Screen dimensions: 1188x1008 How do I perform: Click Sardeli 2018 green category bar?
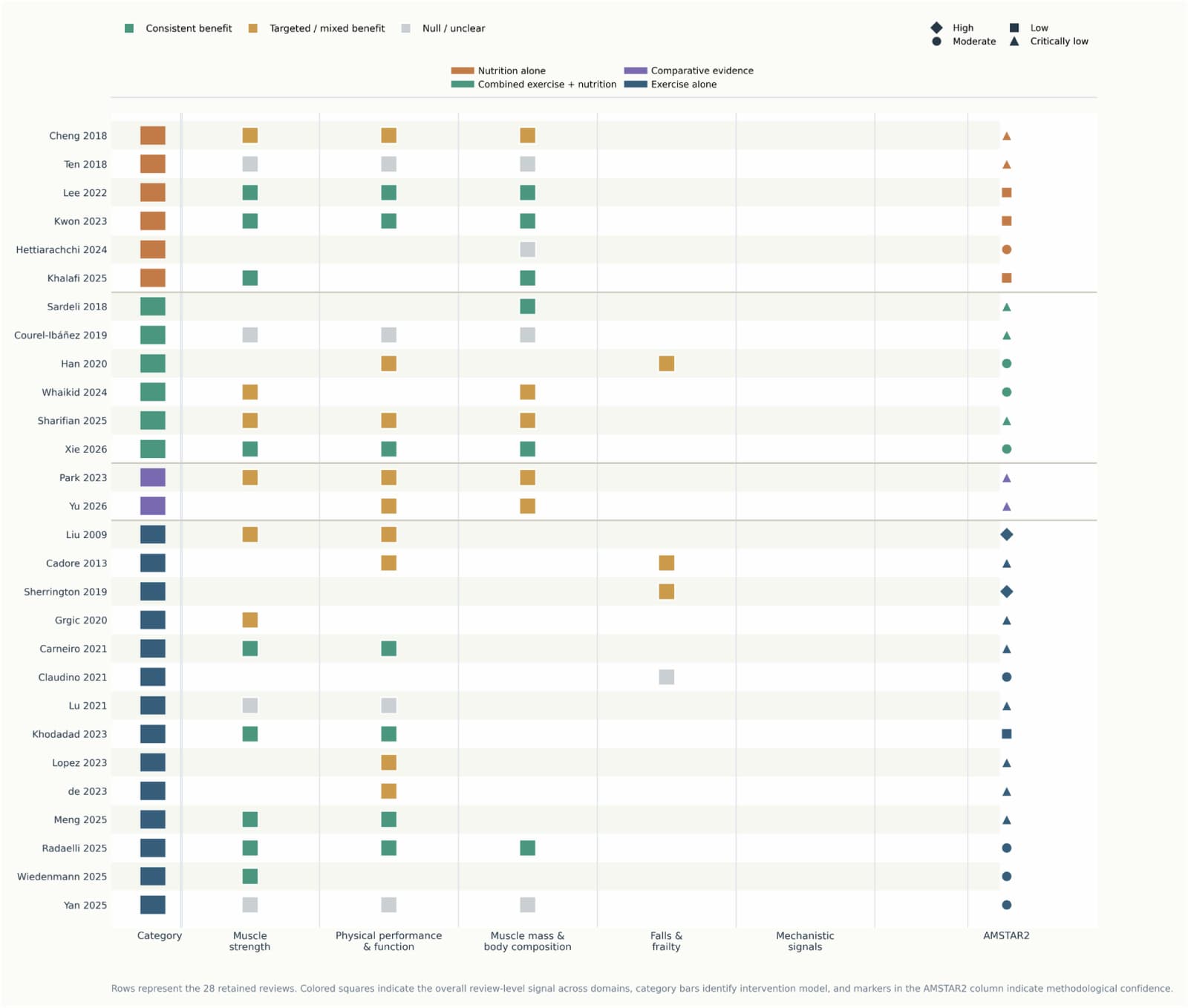coord(153,307)
